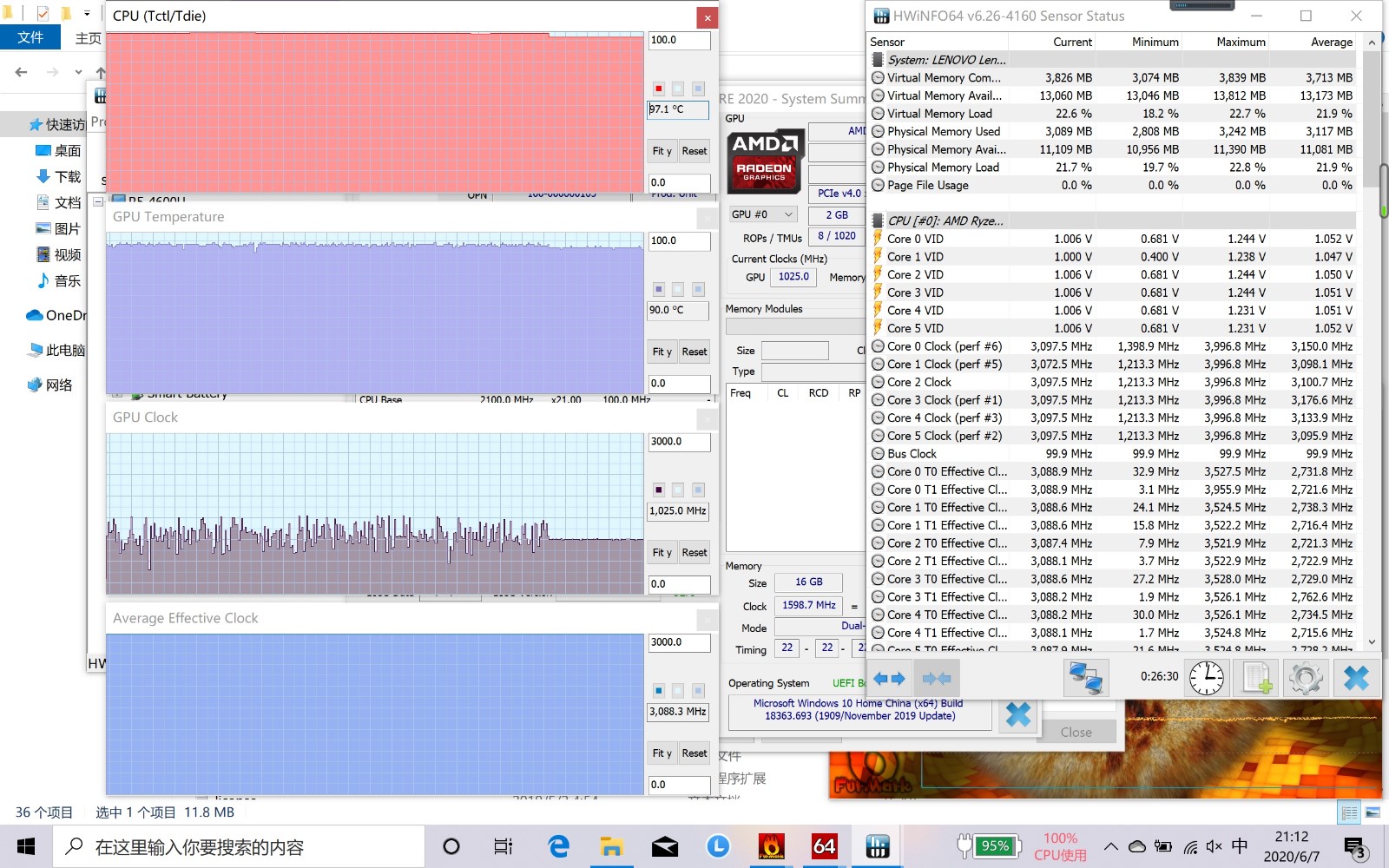Go back in File Explorer
The height and width of the screenshot is (868, 1389).
click(x=22, y=72)
